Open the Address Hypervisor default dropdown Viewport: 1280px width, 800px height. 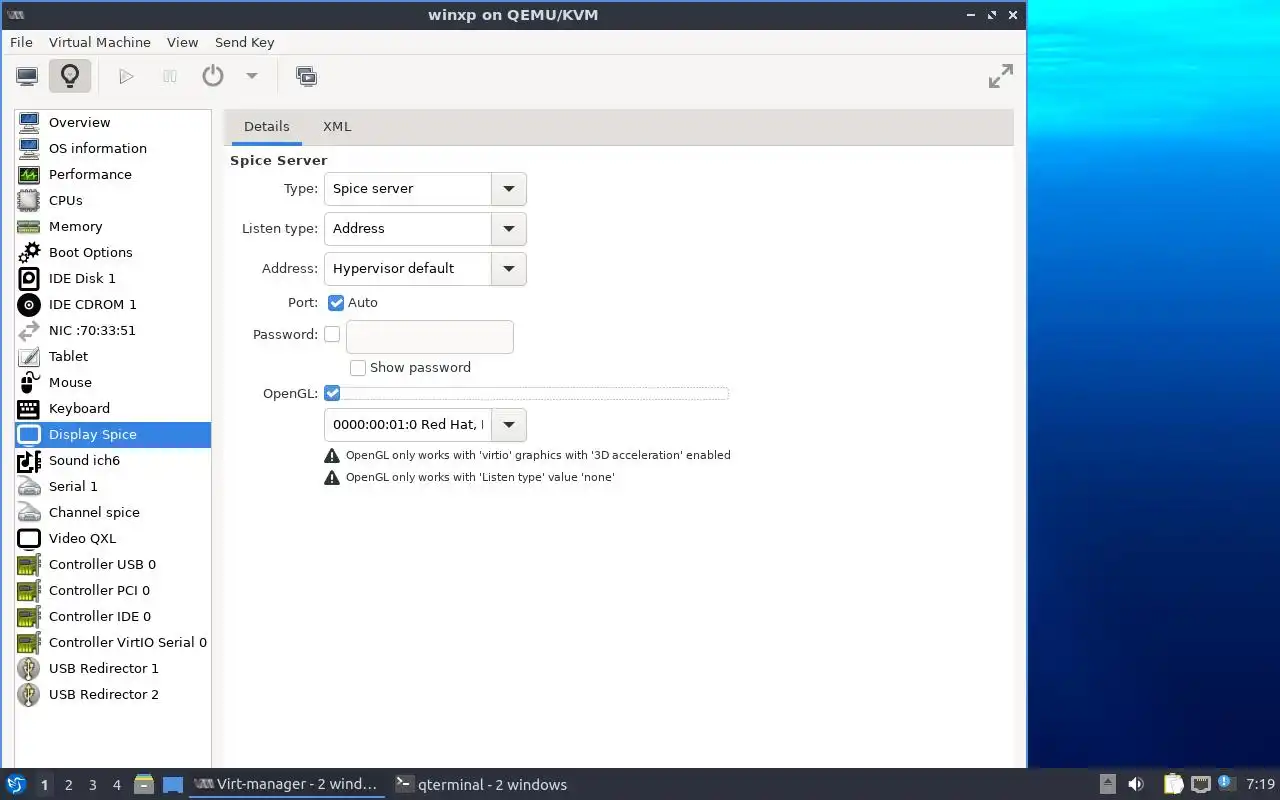(x=425, y=268)
